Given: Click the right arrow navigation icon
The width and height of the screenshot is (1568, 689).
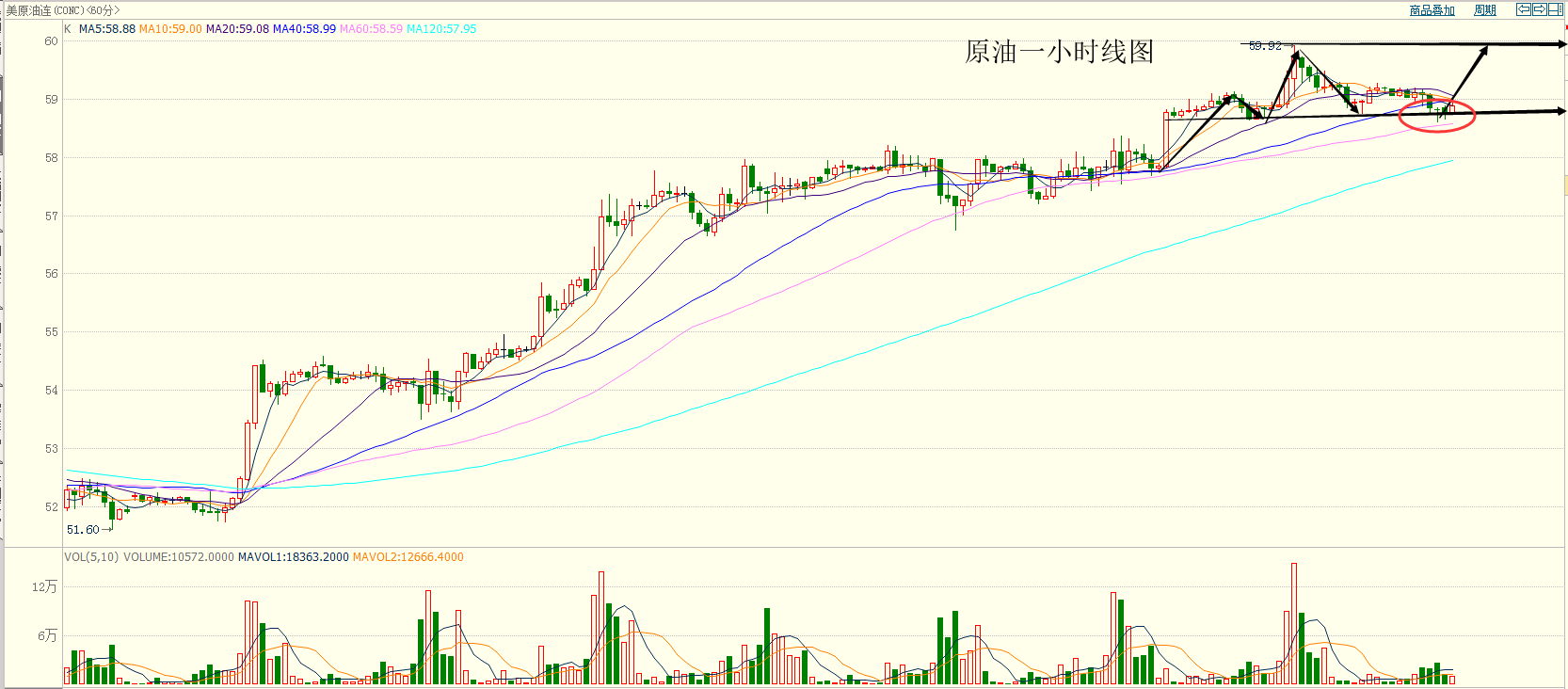Looking at the screenshot, I should coord(1540,9).
